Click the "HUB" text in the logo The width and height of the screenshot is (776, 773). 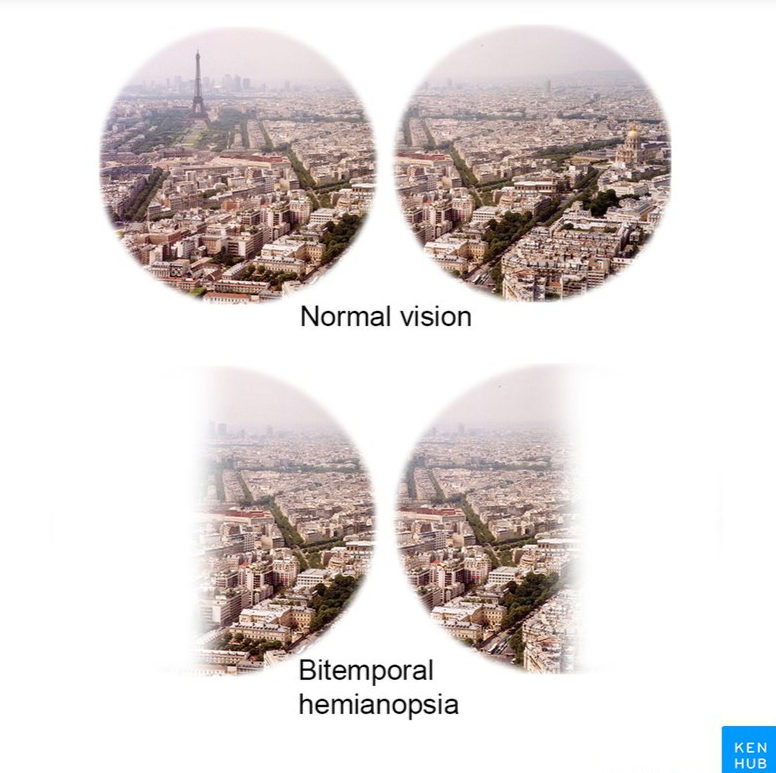point(751,764)
